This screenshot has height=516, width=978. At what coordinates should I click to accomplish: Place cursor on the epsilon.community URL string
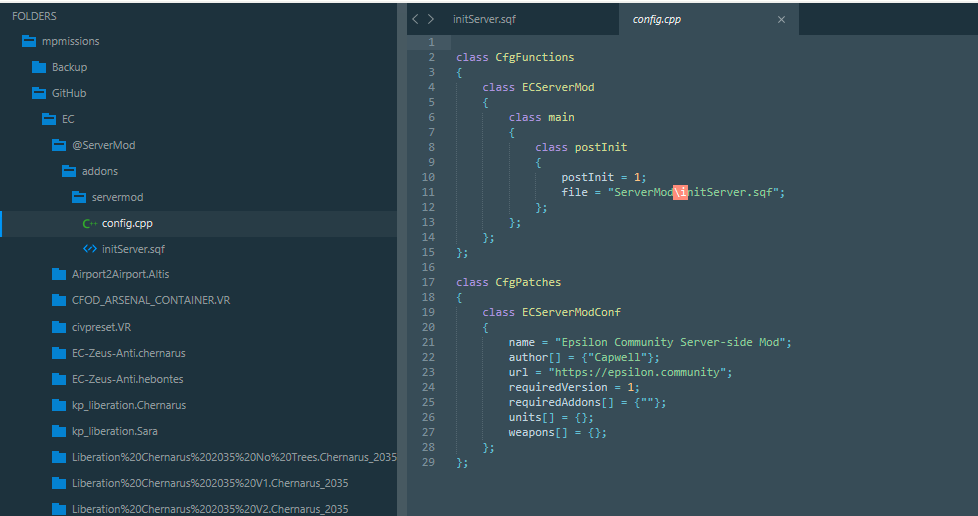pyautogui.click(x=640, y=372)
